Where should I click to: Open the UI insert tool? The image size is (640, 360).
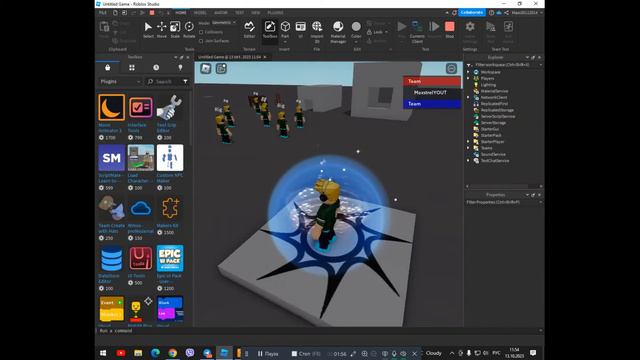(300, 29)
